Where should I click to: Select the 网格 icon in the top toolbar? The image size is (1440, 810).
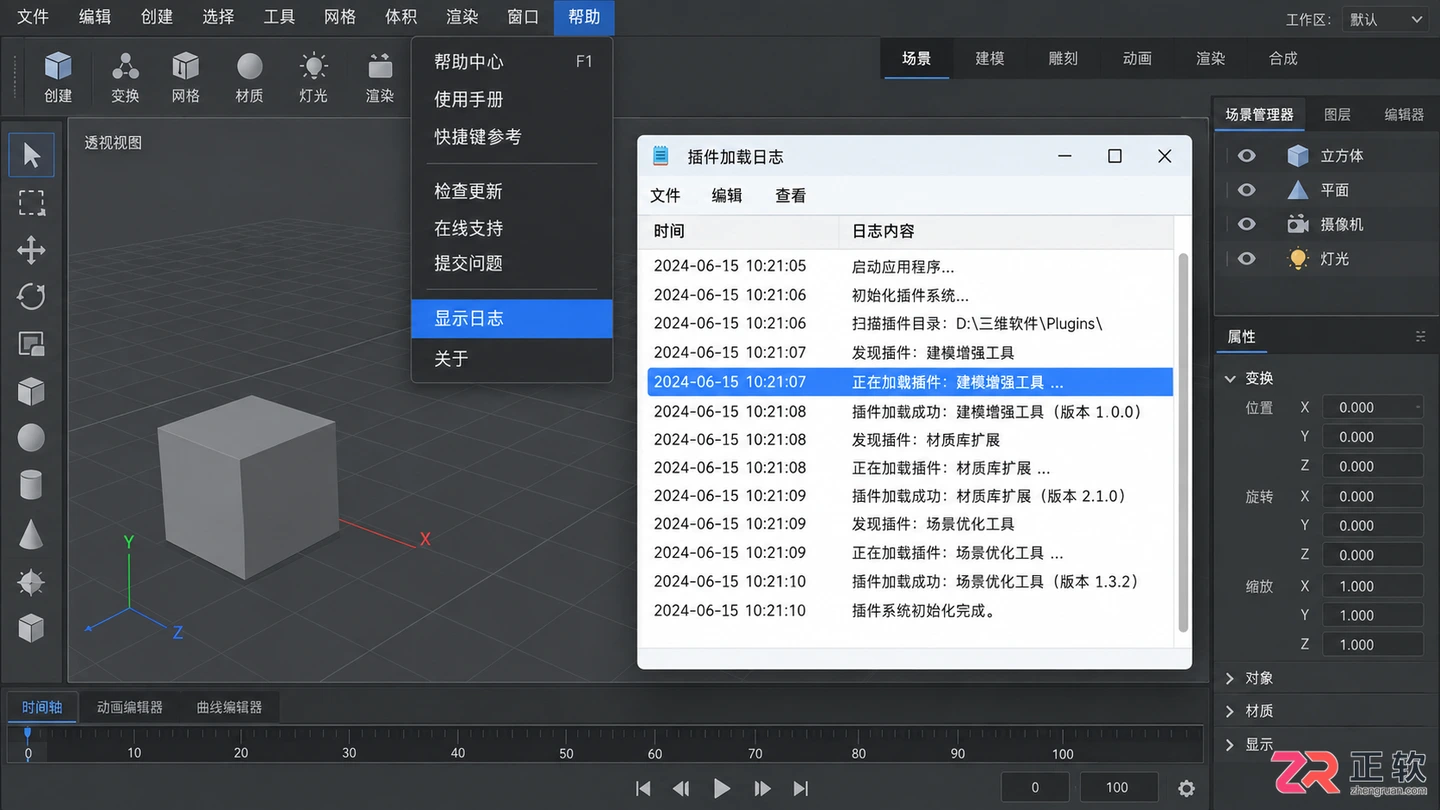point(185,68)
